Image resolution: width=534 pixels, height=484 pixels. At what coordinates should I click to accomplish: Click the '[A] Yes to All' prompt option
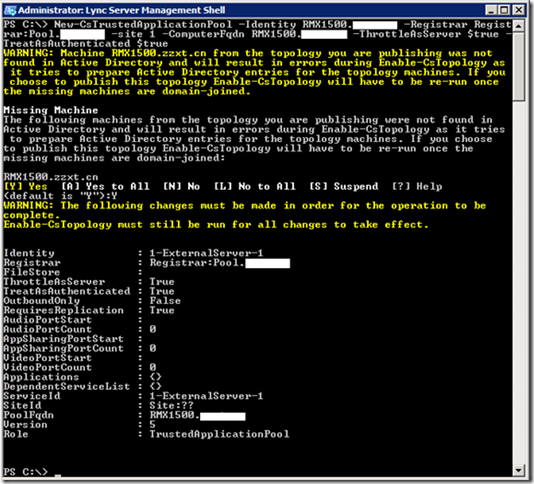[x=105, y=186]
